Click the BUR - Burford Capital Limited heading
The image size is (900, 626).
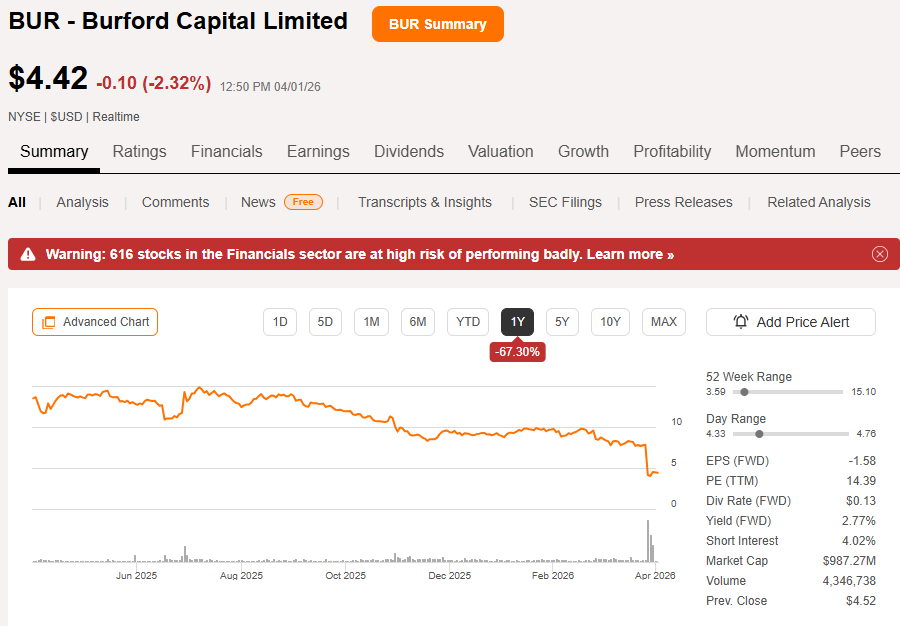point(178,21)
